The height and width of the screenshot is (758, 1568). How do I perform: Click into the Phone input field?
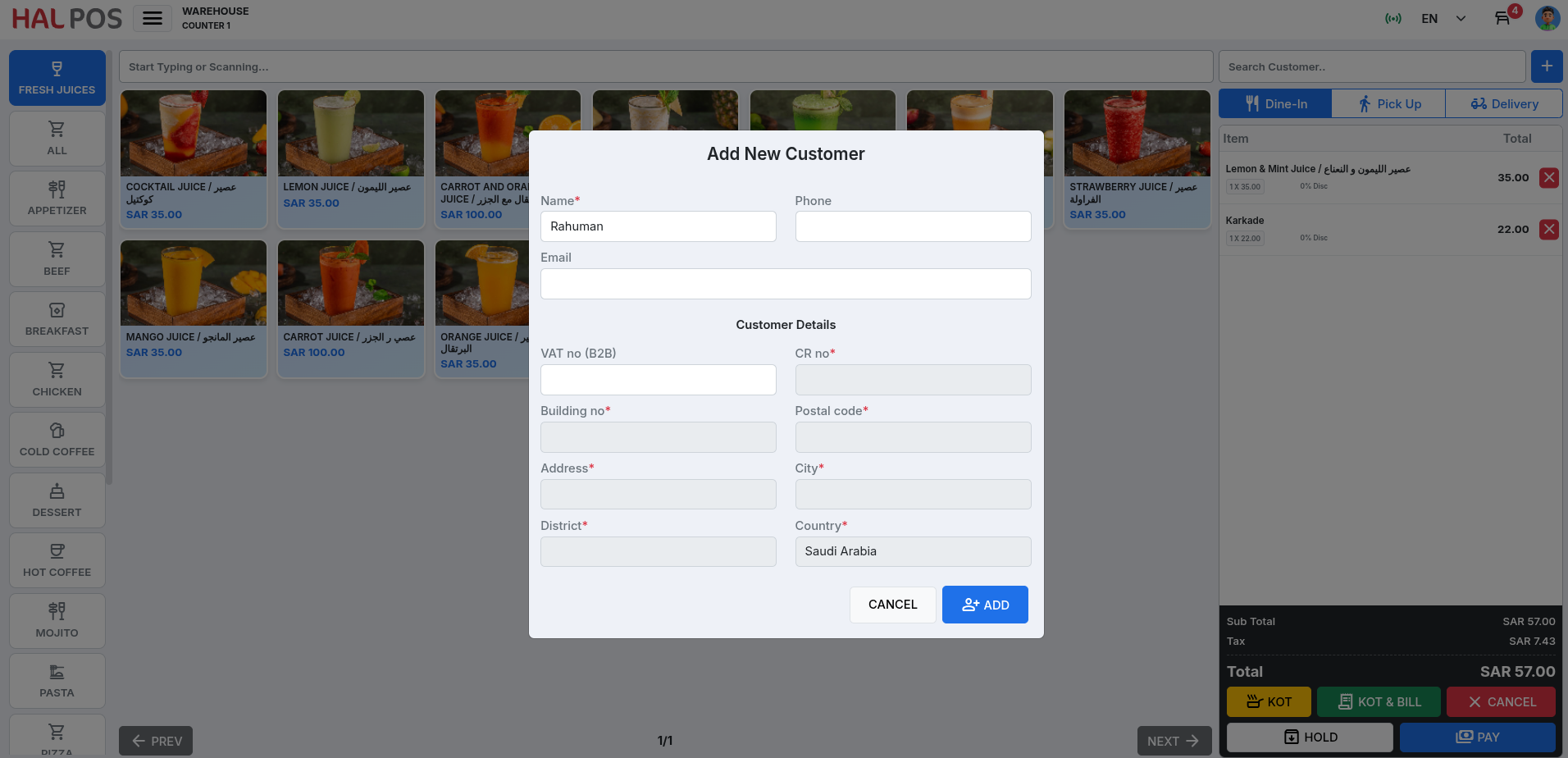(x=913, y=226)
